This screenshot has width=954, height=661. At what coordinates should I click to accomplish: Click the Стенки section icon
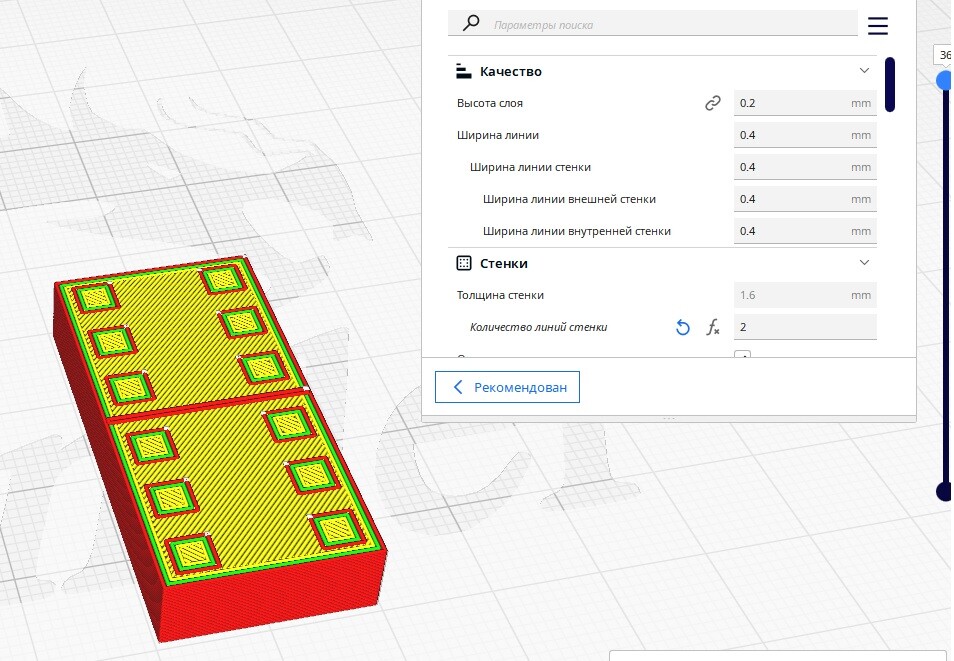point(464,263)
